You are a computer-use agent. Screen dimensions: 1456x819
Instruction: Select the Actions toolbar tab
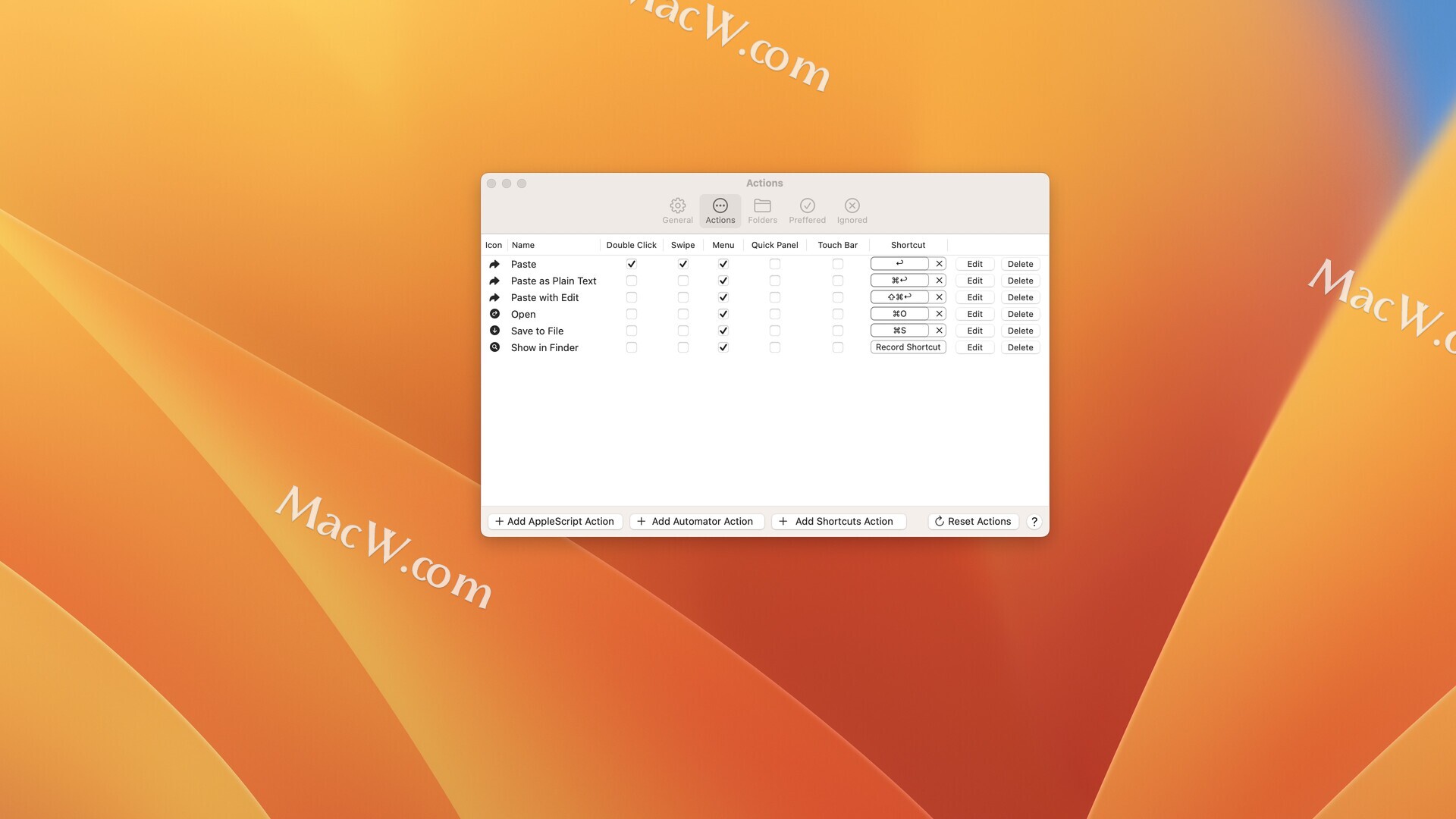click(720, 211)
